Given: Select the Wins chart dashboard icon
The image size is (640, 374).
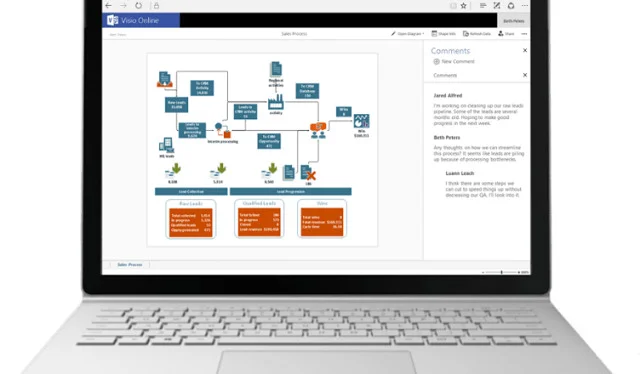Looking at the screenshot, I should point(361,121).
